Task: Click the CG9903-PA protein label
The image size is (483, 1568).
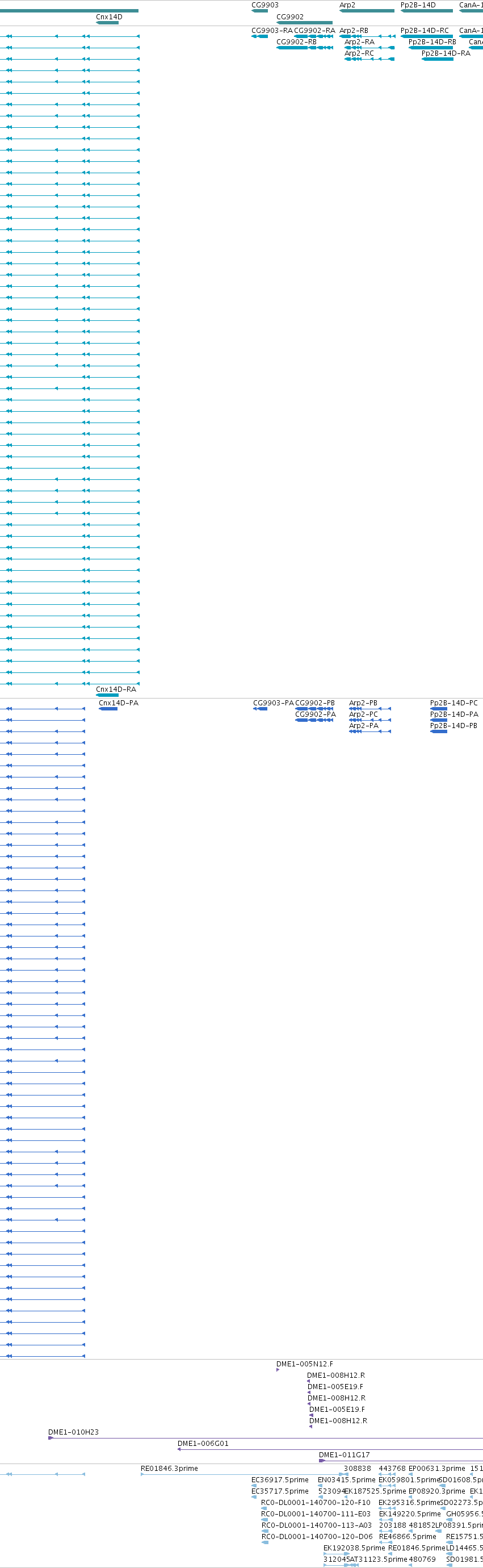Action: 273,703
